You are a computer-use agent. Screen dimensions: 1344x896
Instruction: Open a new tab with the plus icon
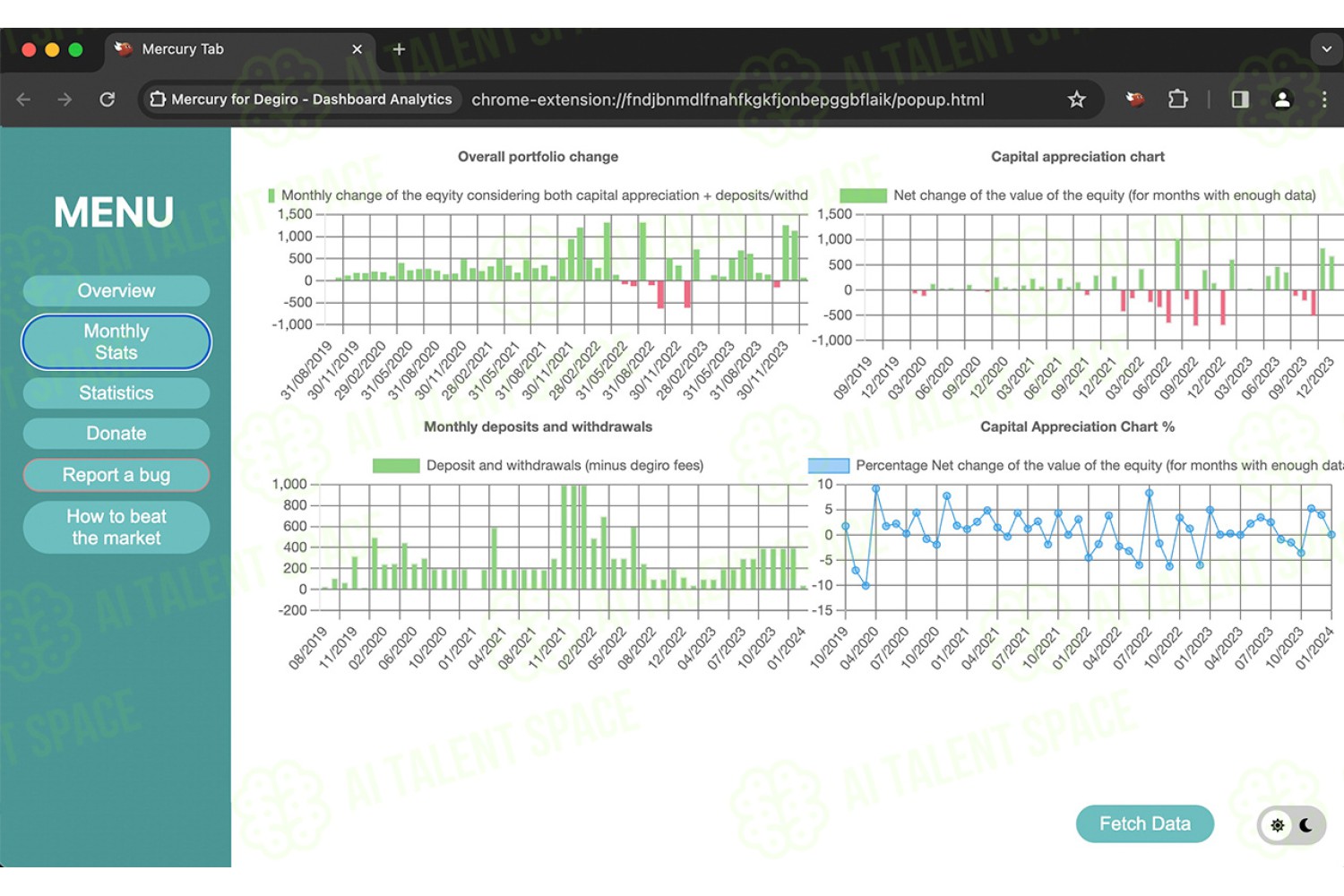click(400, 49)
